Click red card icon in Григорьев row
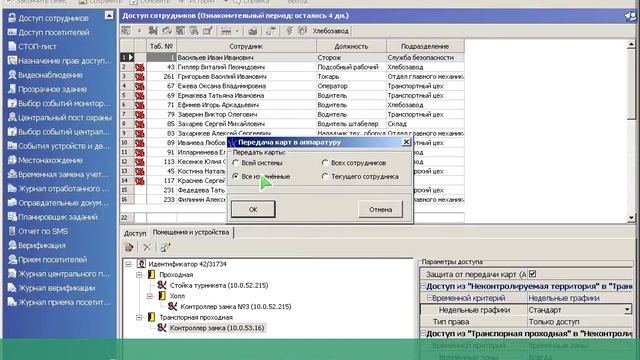The height and width of the screenshot is (360, 640). coord(140,76)
